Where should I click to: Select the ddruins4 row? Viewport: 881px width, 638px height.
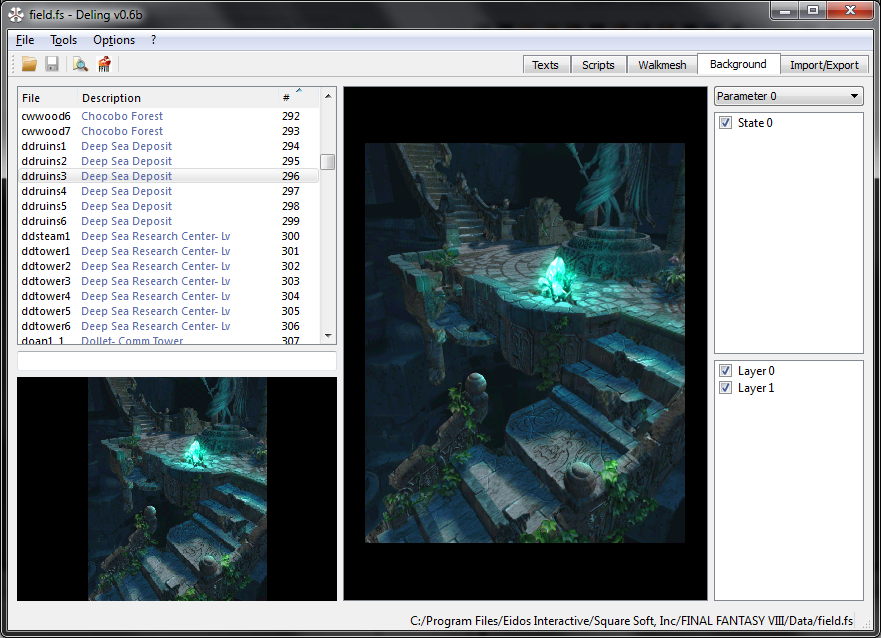coord(169,192)
